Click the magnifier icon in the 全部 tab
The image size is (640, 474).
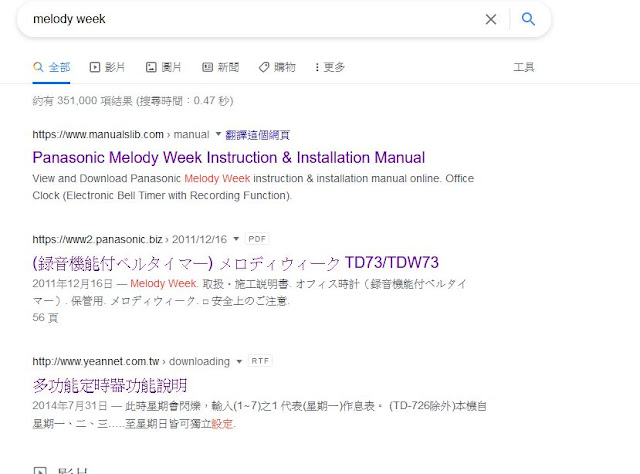coord(38,67)
